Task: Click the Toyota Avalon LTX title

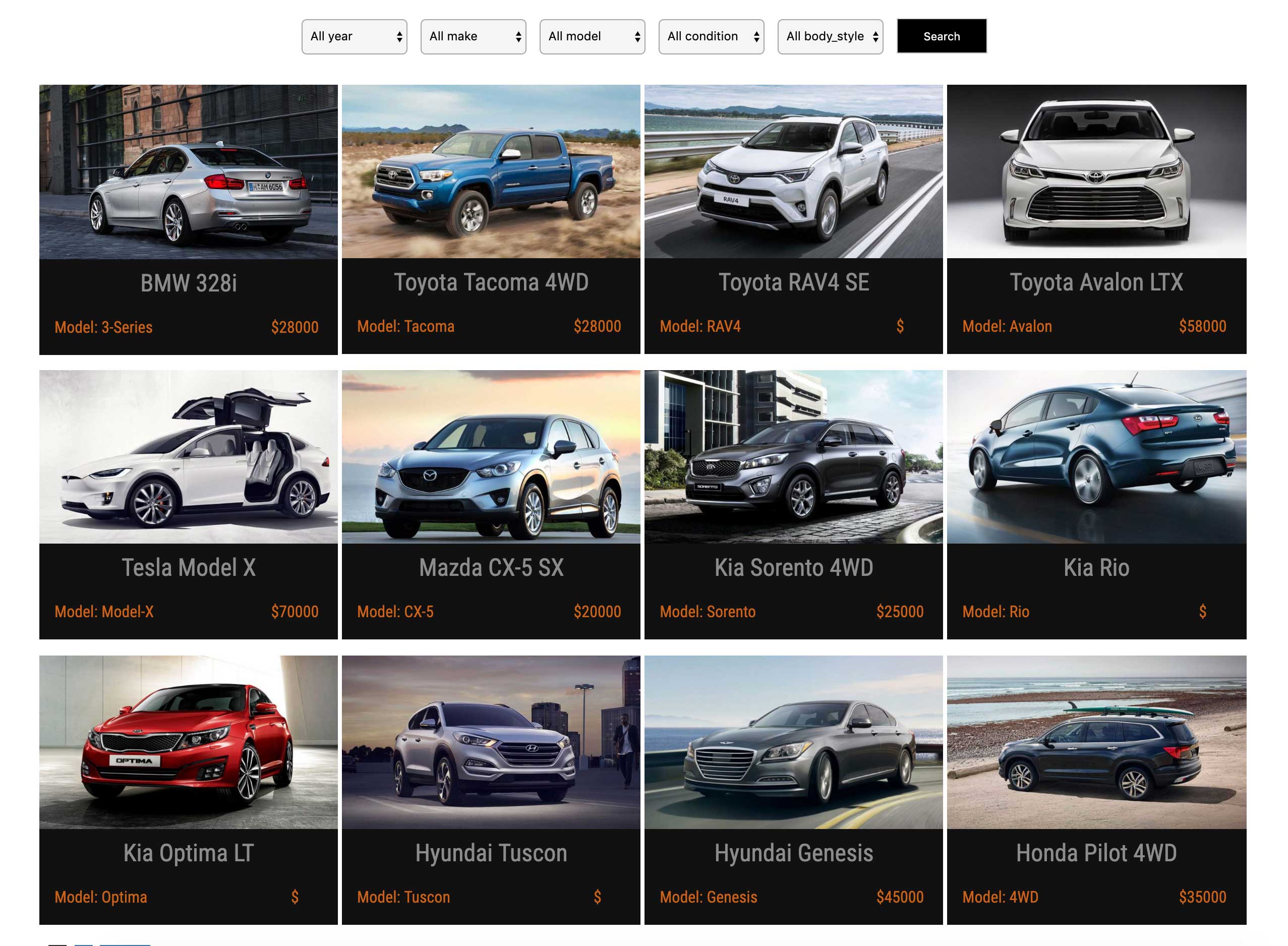Action: pyautogui.click(x=1096, y=282)
